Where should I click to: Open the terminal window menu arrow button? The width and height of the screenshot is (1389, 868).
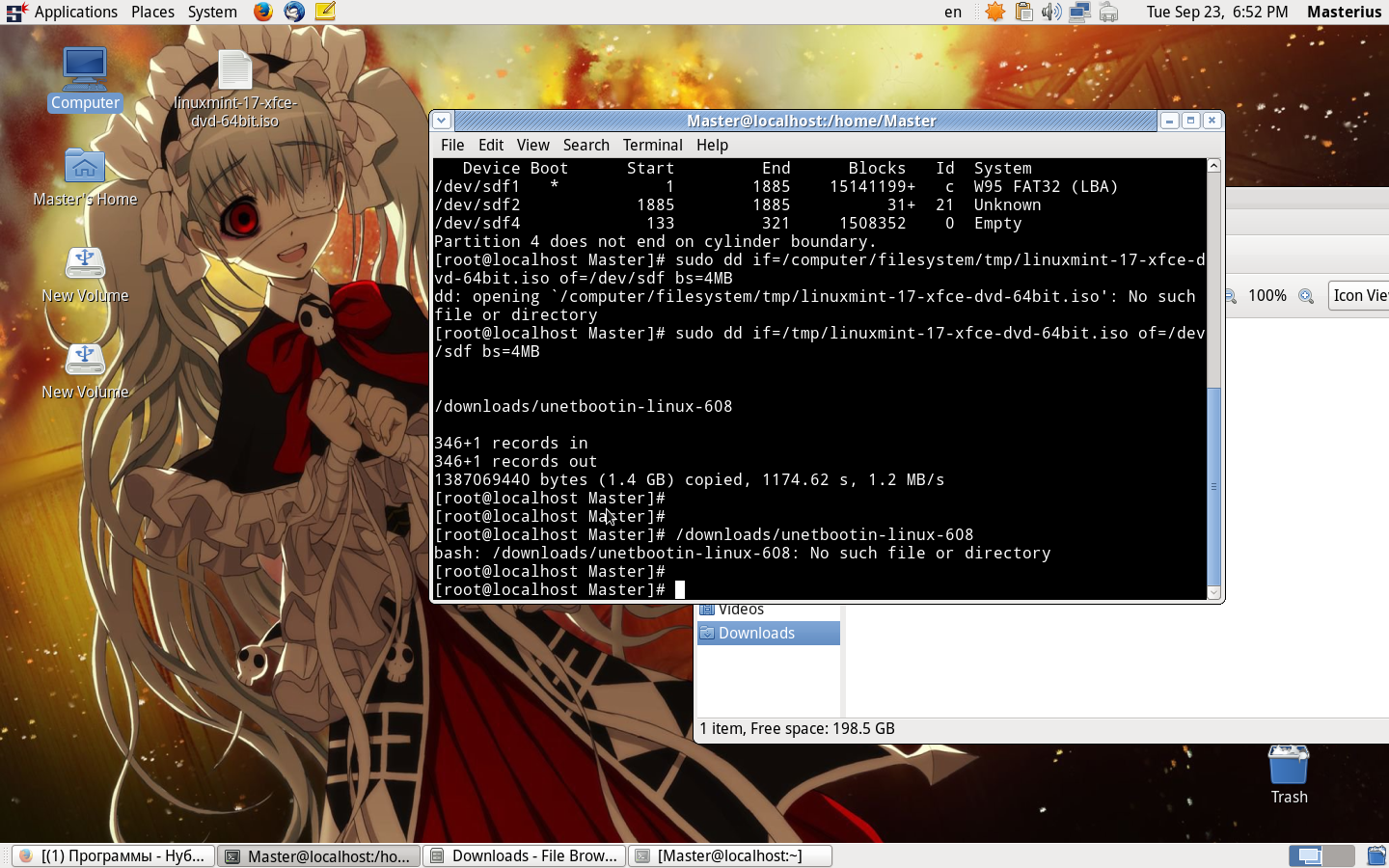(x=441, y=121)
